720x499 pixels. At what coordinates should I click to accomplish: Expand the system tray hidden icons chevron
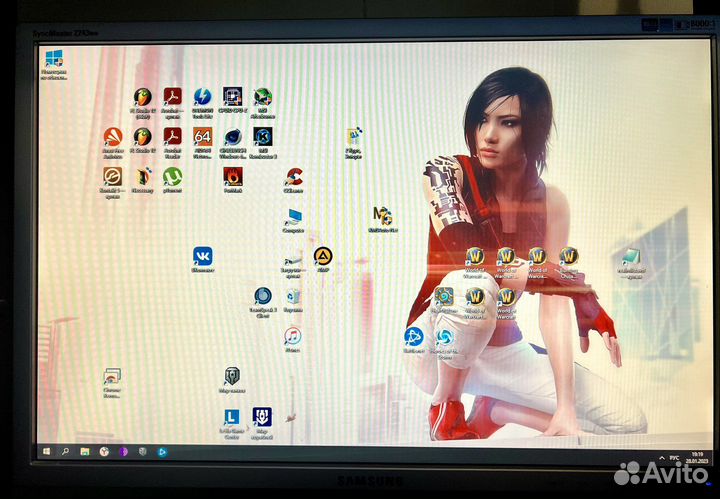click(662, 458)
